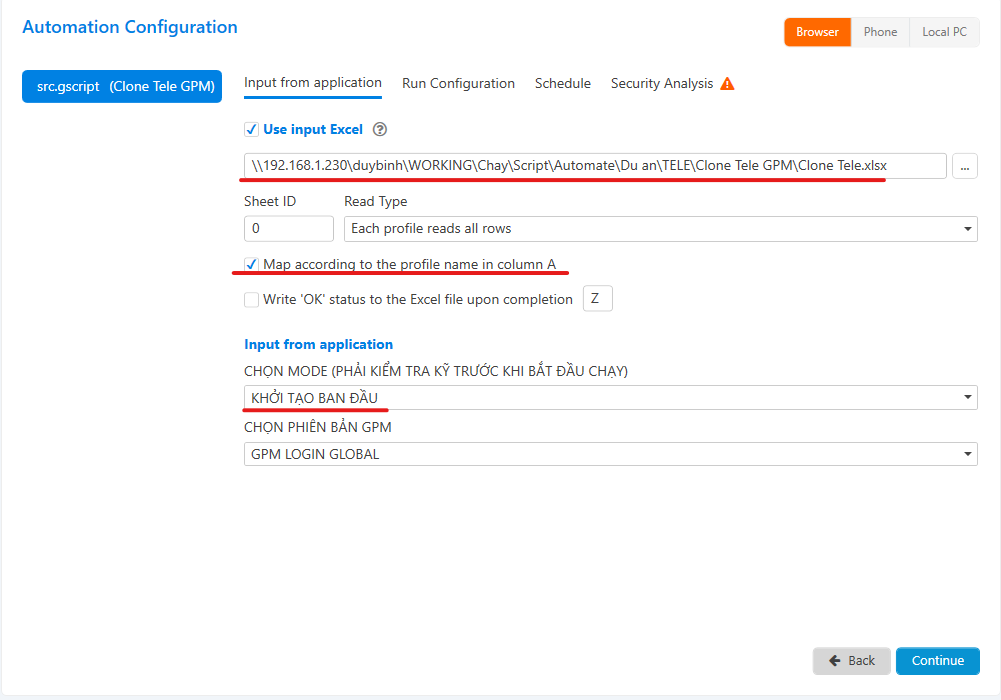Uncheck the Use input Excel checkbox
1001x700 pixels.
[x=251, y=130]
